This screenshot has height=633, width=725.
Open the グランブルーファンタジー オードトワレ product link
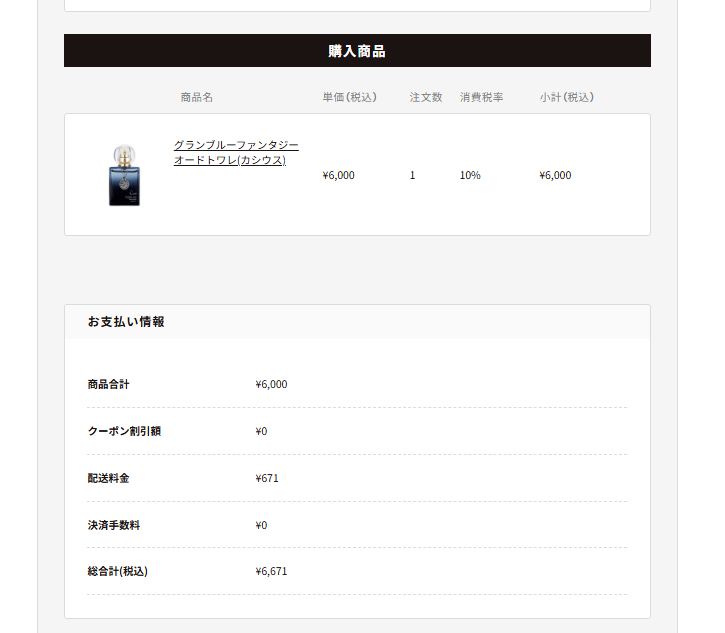236,153
